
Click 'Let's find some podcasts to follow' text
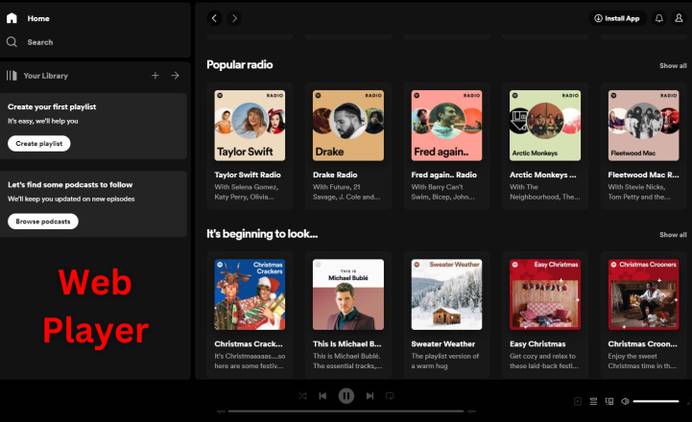(x=70, y=185)
